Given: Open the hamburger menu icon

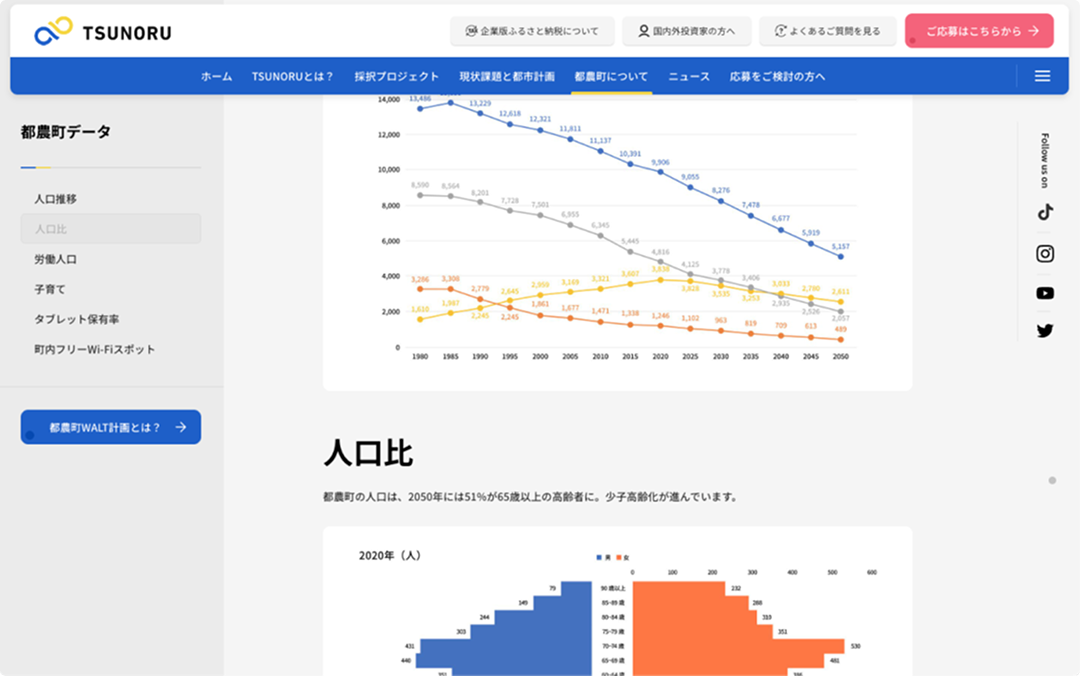Looking at the screenshot, I should click(x=1042, y=76).
